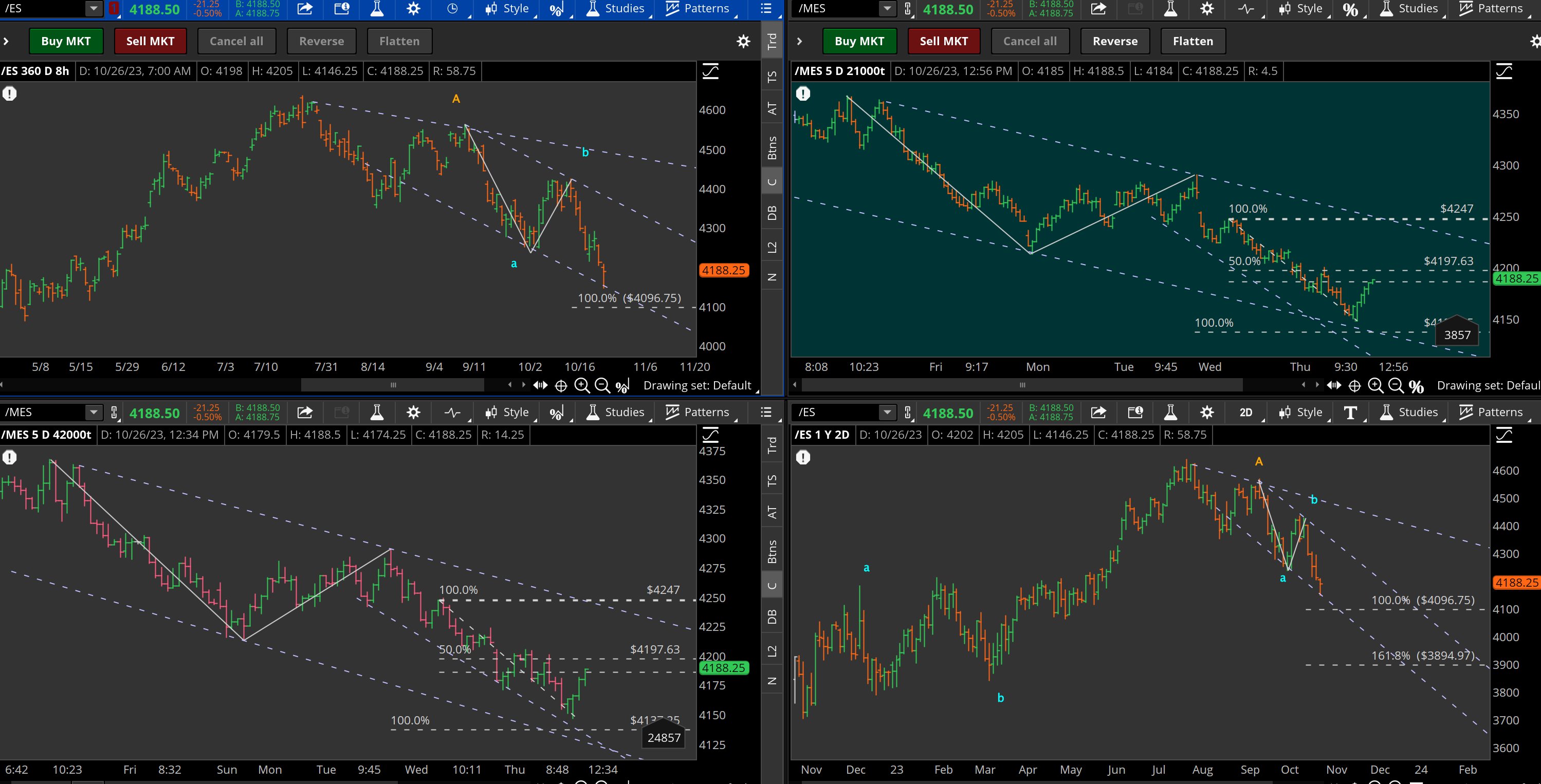Select the text T drawing tool in bottom-right toolbar

[x=1350, y=413]
